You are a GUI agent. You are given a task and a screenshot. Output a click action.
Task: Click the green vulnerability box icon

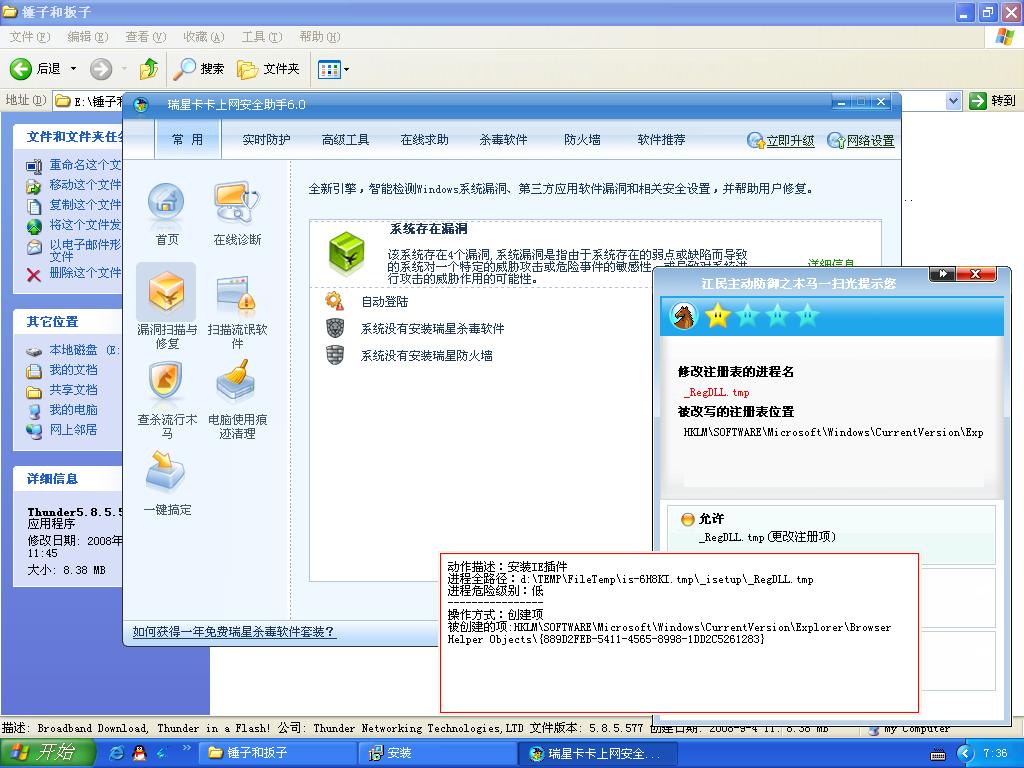coord(347,253)
